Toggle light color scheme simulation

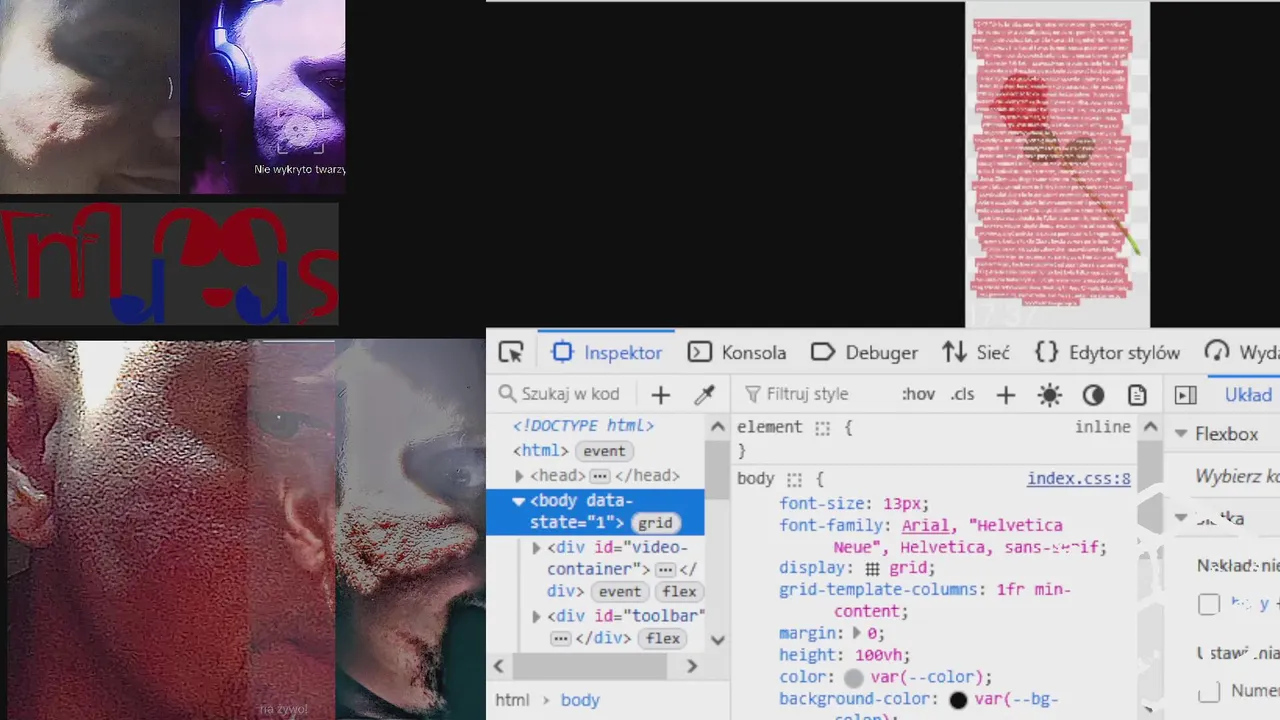(x=1049, y=395)
